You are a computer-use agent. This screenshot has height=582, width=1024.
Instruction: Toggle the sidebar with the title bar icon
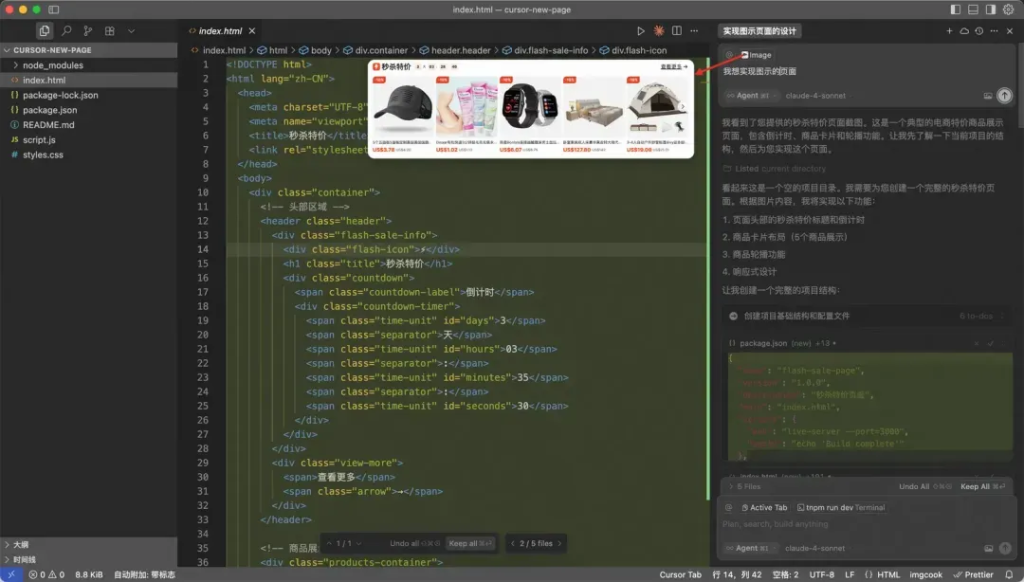[x=53, y=9]
